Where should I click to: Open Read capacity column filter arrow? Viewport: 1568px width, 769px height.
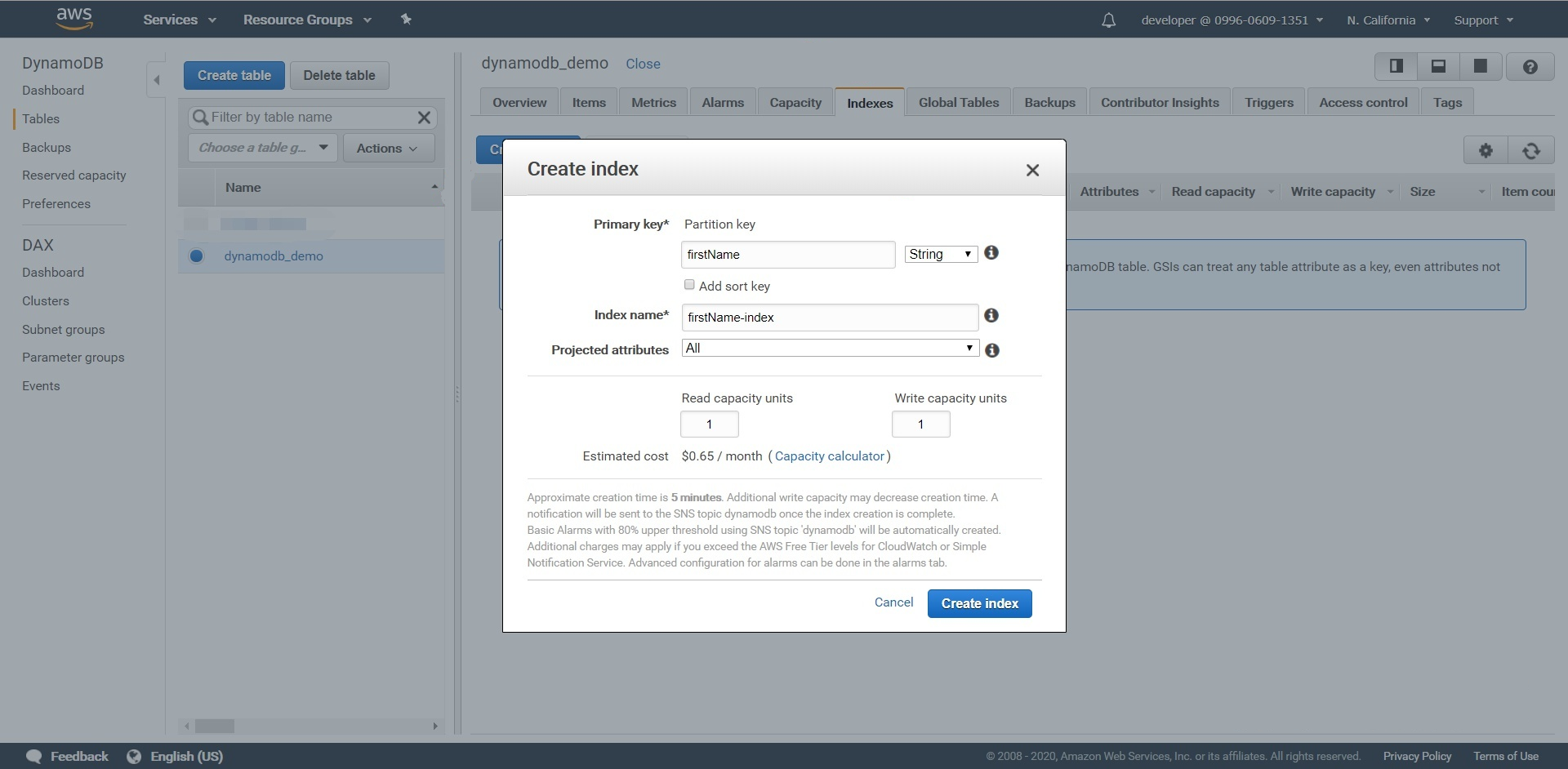click(x=1271, y=192)
